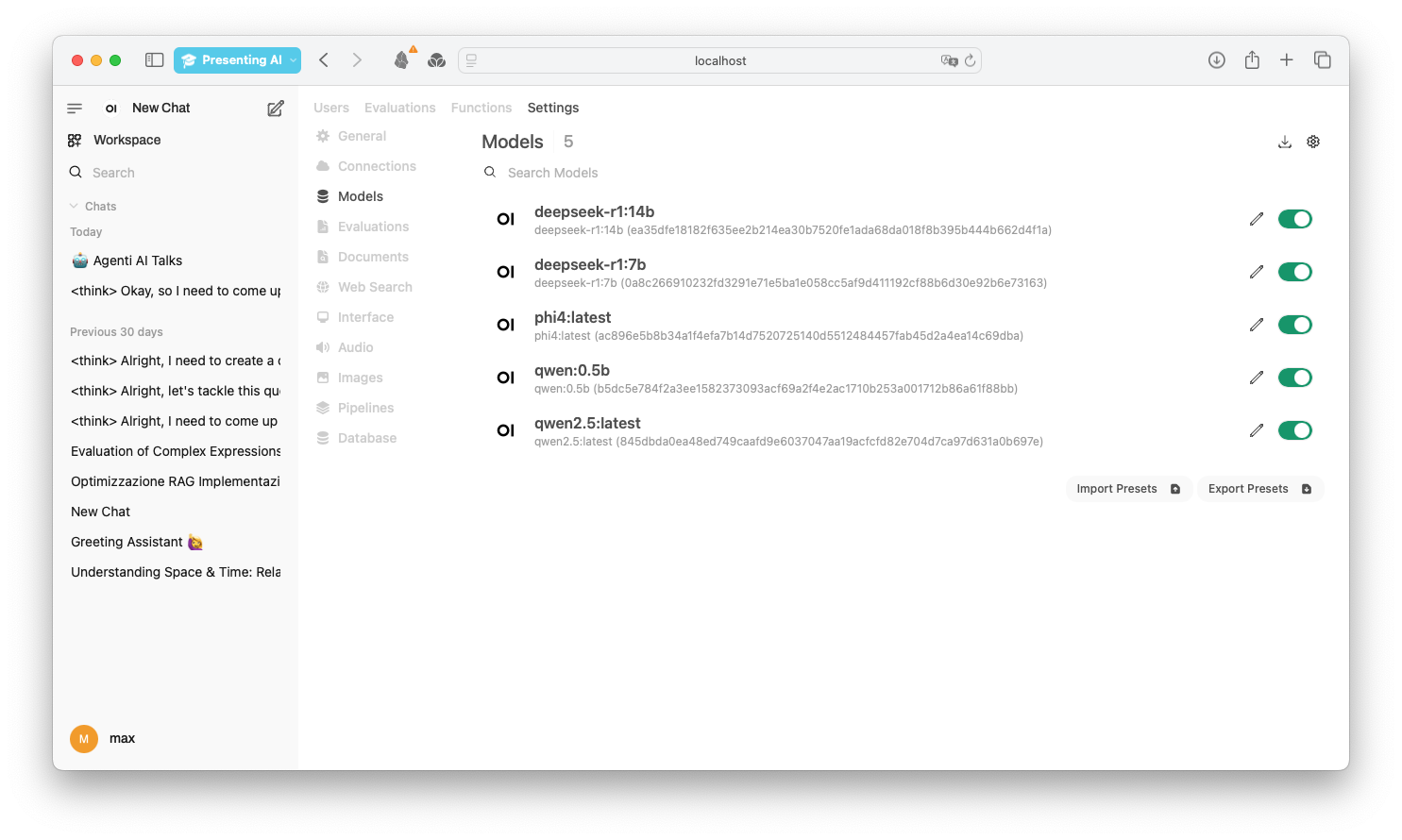This screenshot has height=840, width=1402.
Task: Toggle the sidebar menu icon beside New Chat
Action: point(75,109)
